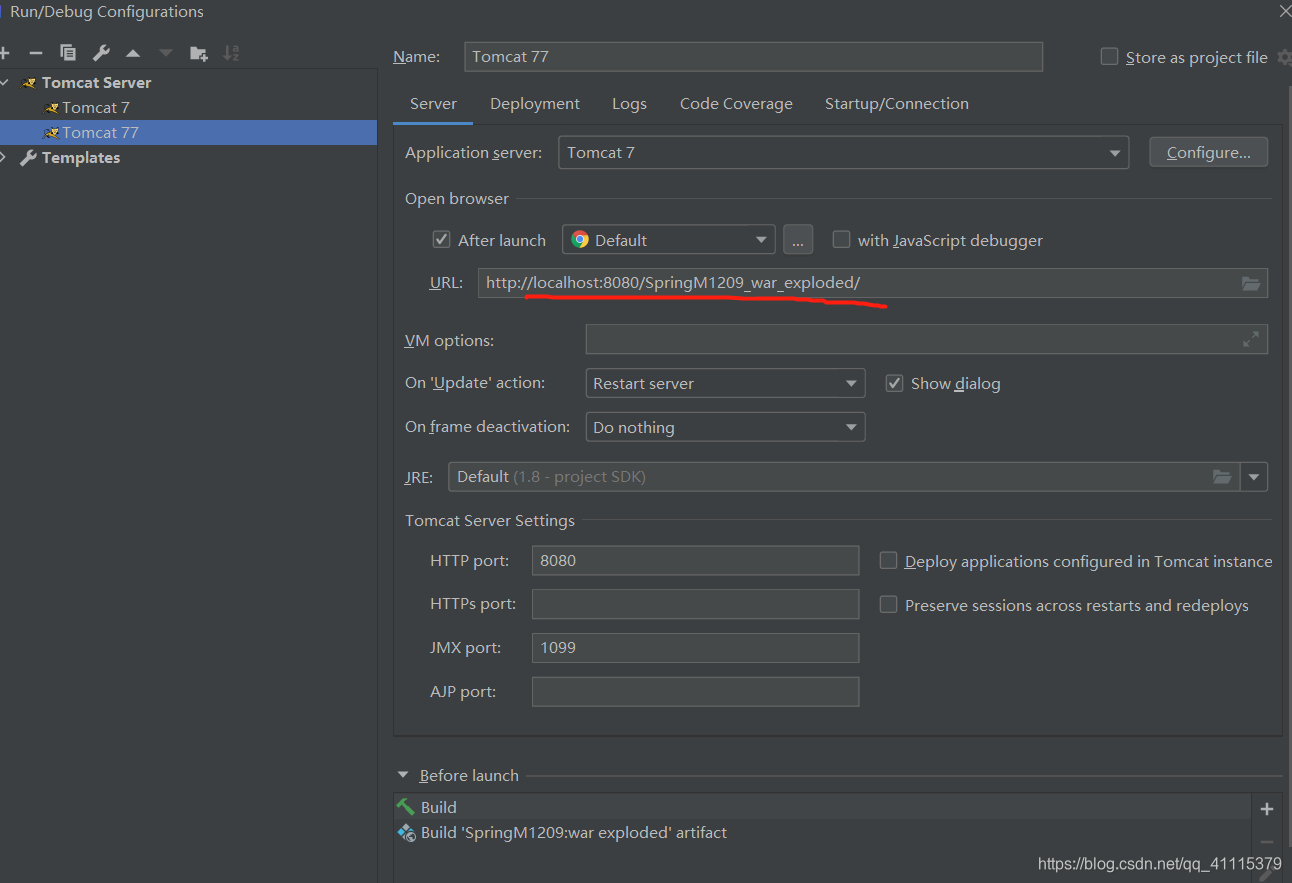Move configuration down with the down arrow
The image size is (1292, 883).
[x=166, y=53]
